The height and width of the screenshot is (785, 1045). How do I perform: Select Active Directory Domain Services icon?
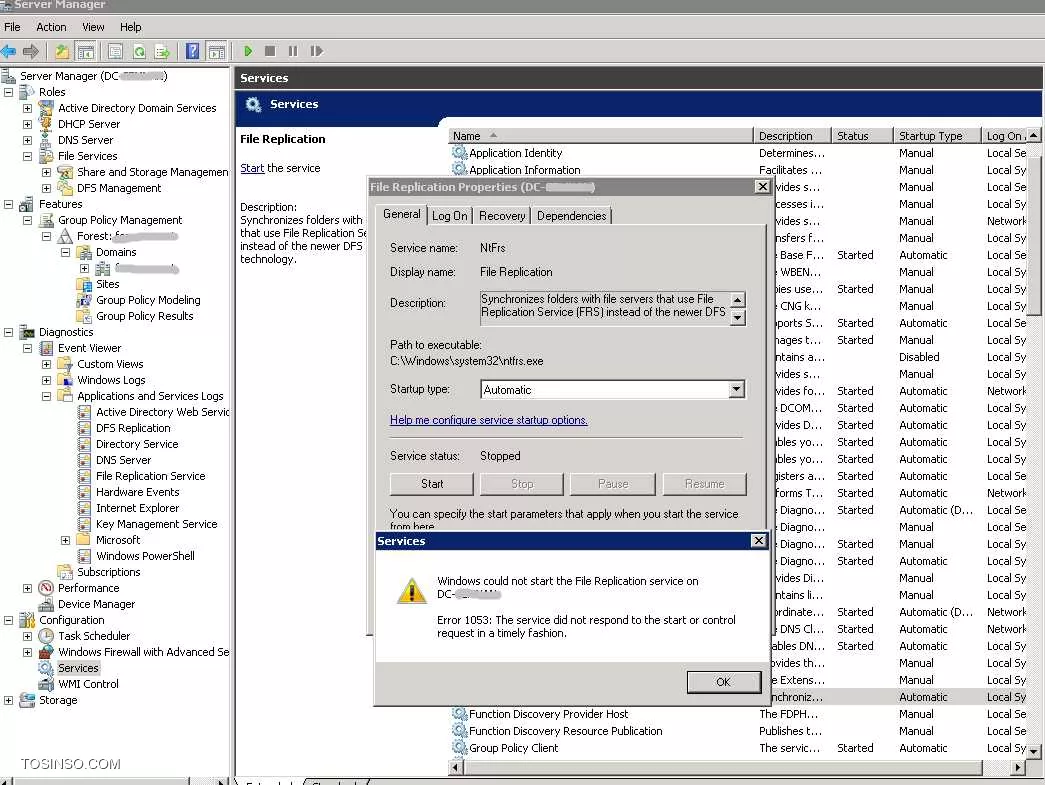tap(46, 108)
